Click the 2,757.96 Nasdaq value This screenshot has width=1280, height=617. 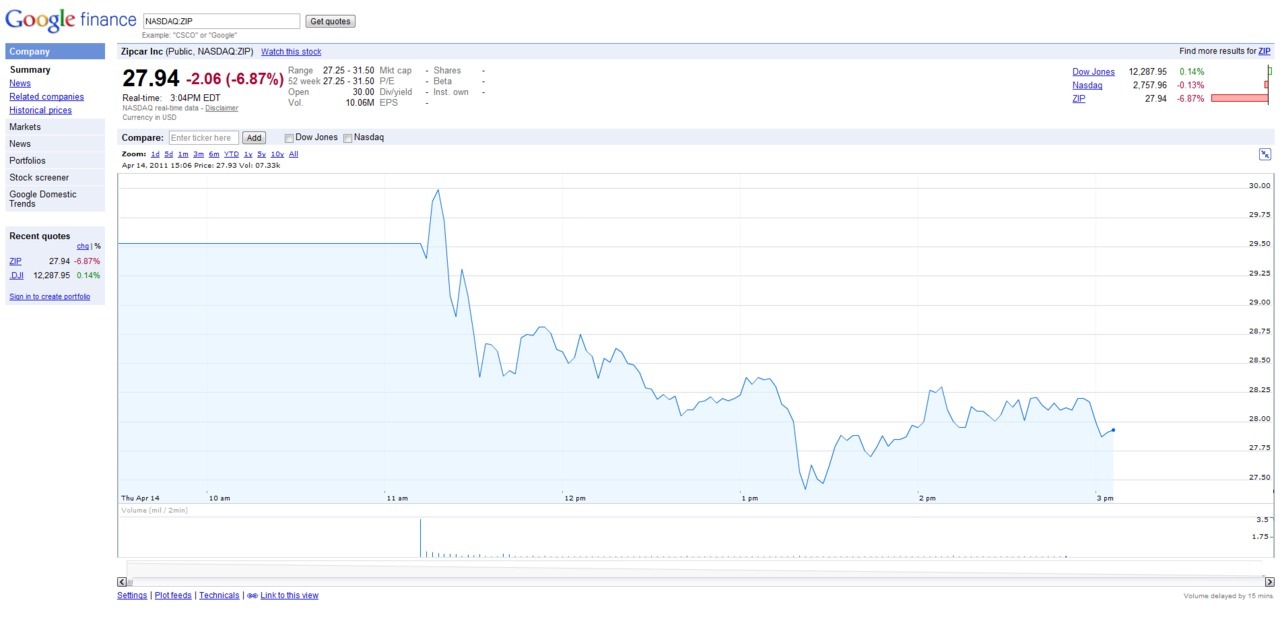[1150, 85]
